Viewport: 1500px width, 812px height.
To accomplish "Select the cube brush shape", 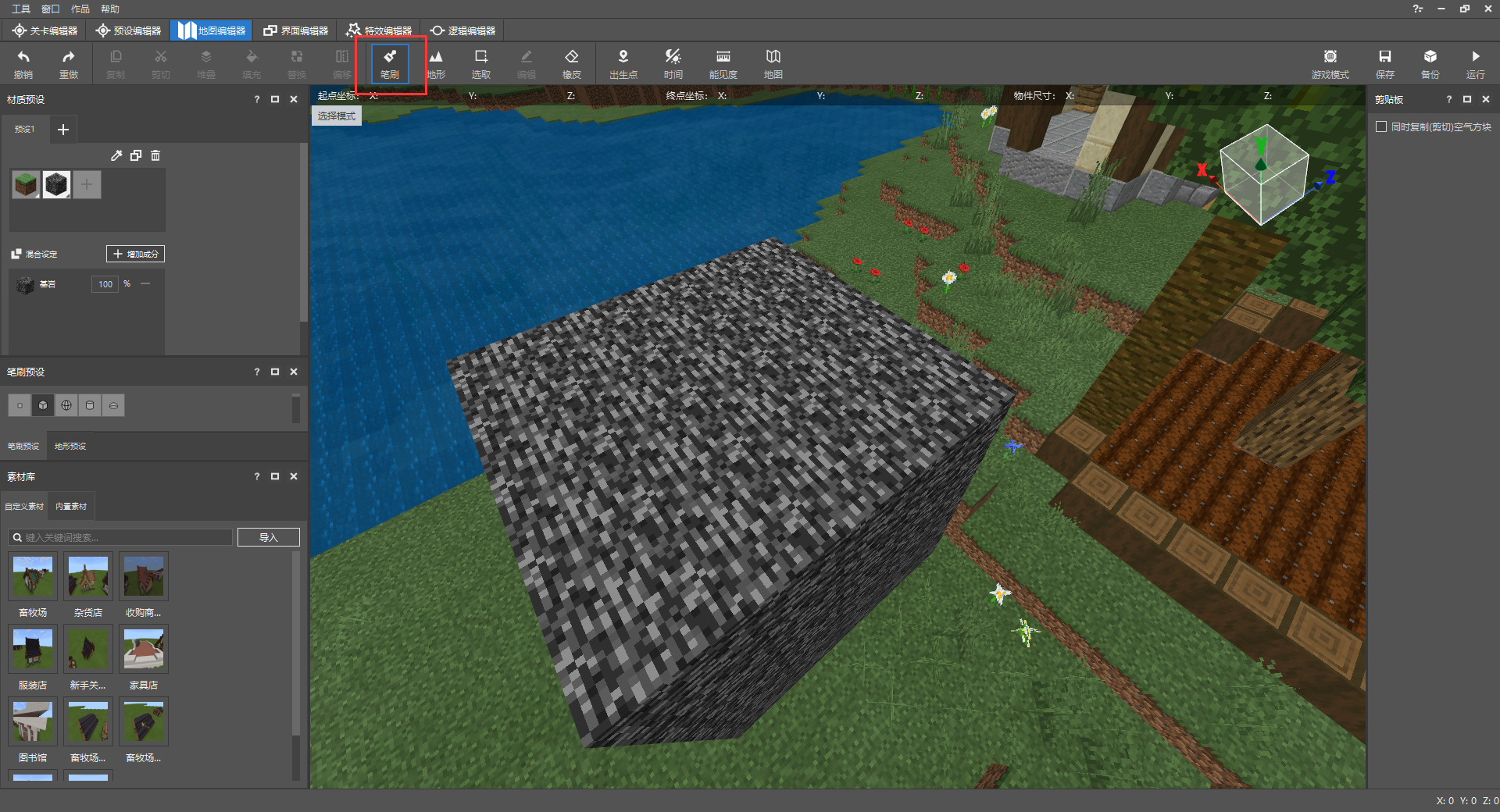I will point(43,405).
